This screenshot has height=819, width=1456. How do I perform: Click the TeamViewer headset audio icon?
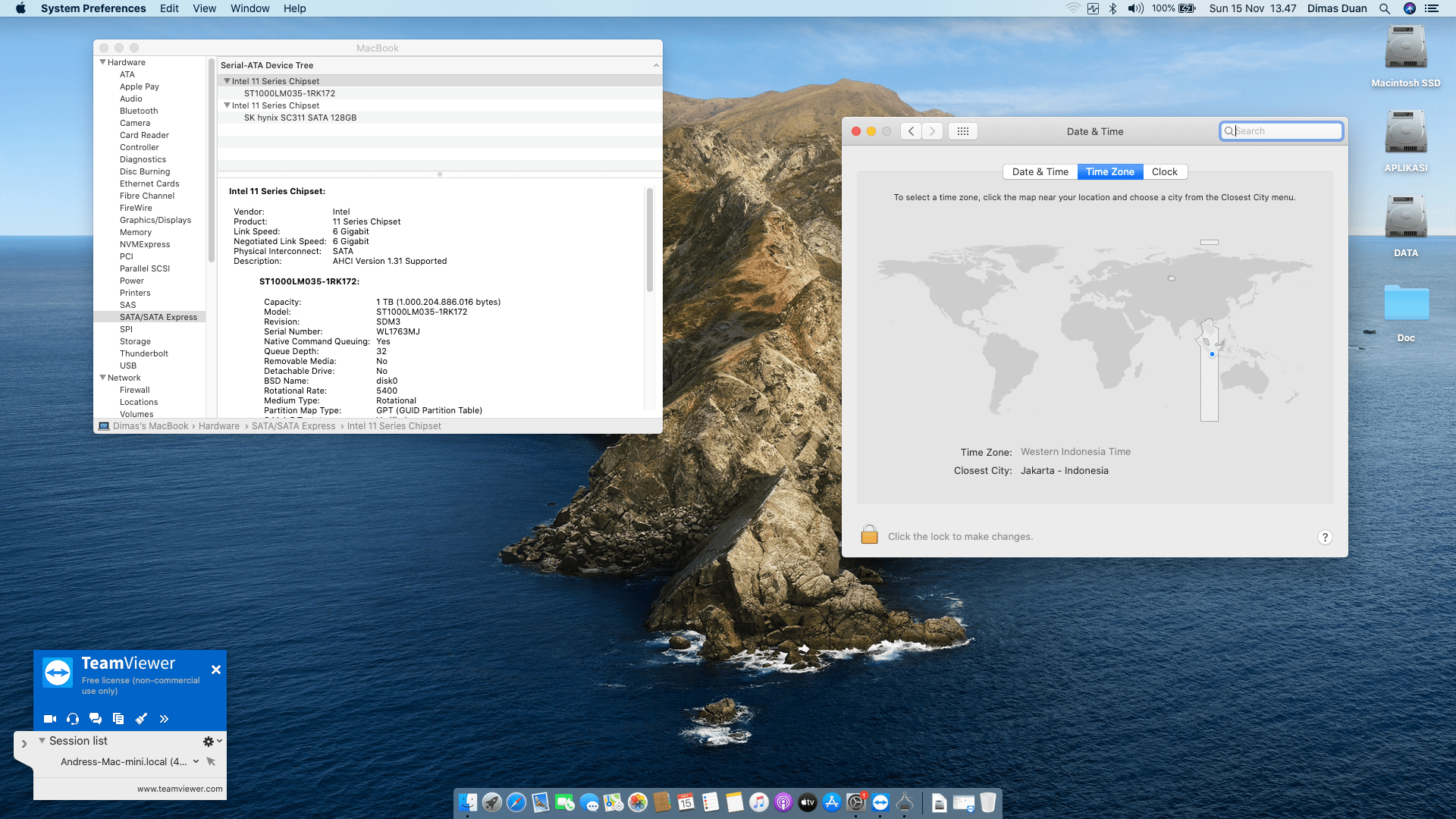[x=73, y=719]
